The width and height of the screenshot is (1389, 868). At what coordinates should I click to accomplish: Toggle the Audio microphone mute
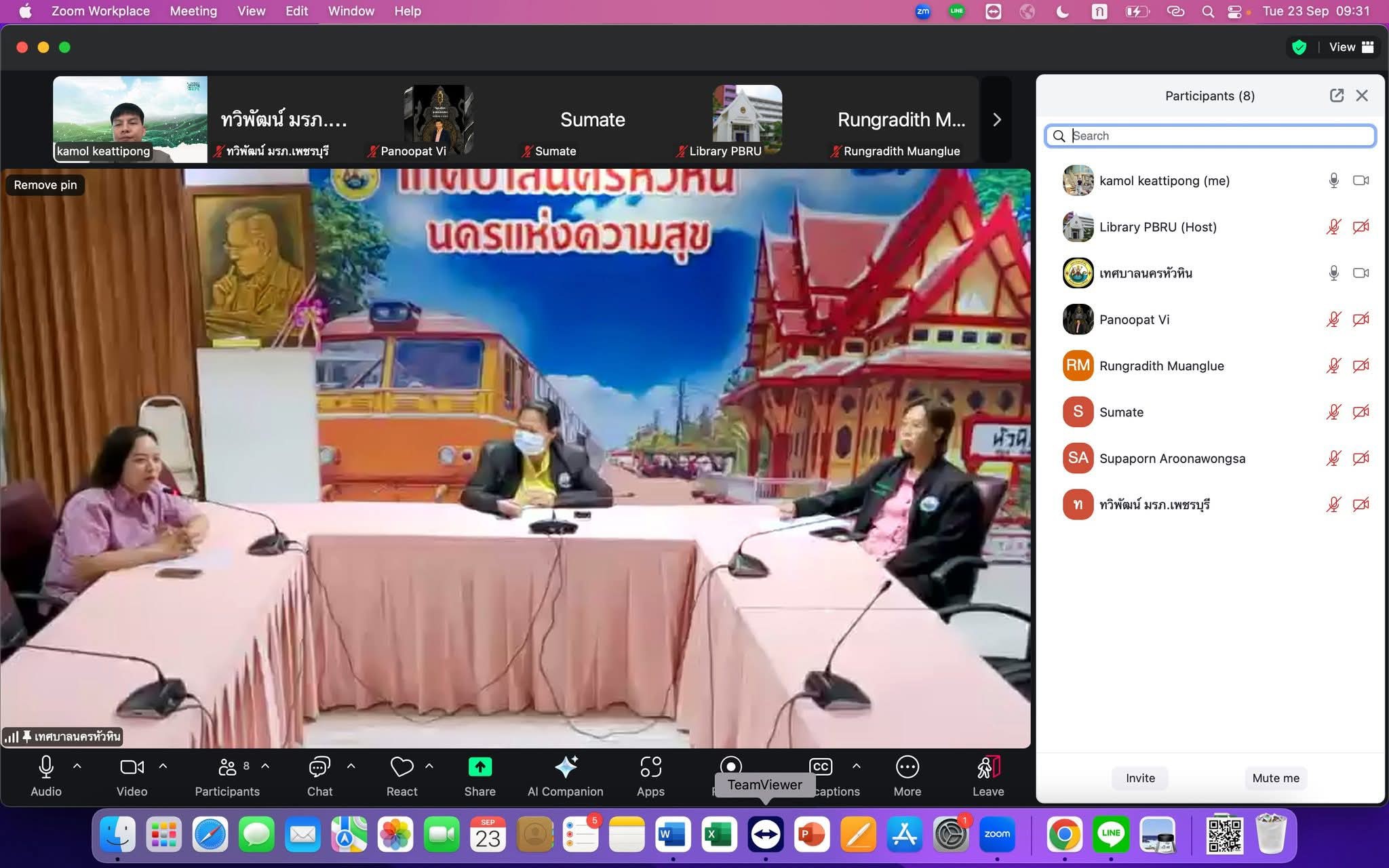[x=46, y=768]
